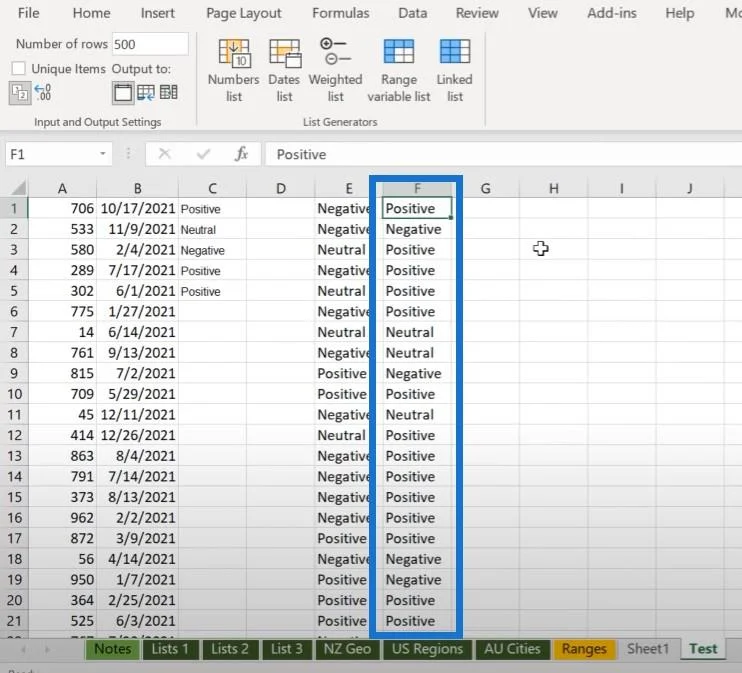742x673 pixels.
Task: Switch to the List 3 sheet tab
Action: (x=287, y=649)
